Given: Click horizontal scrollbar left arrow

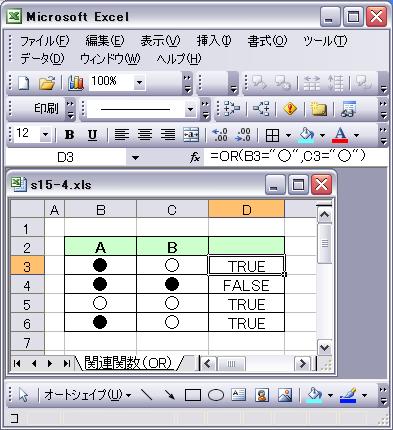Looking at the screenshot, I should [208, 363].
